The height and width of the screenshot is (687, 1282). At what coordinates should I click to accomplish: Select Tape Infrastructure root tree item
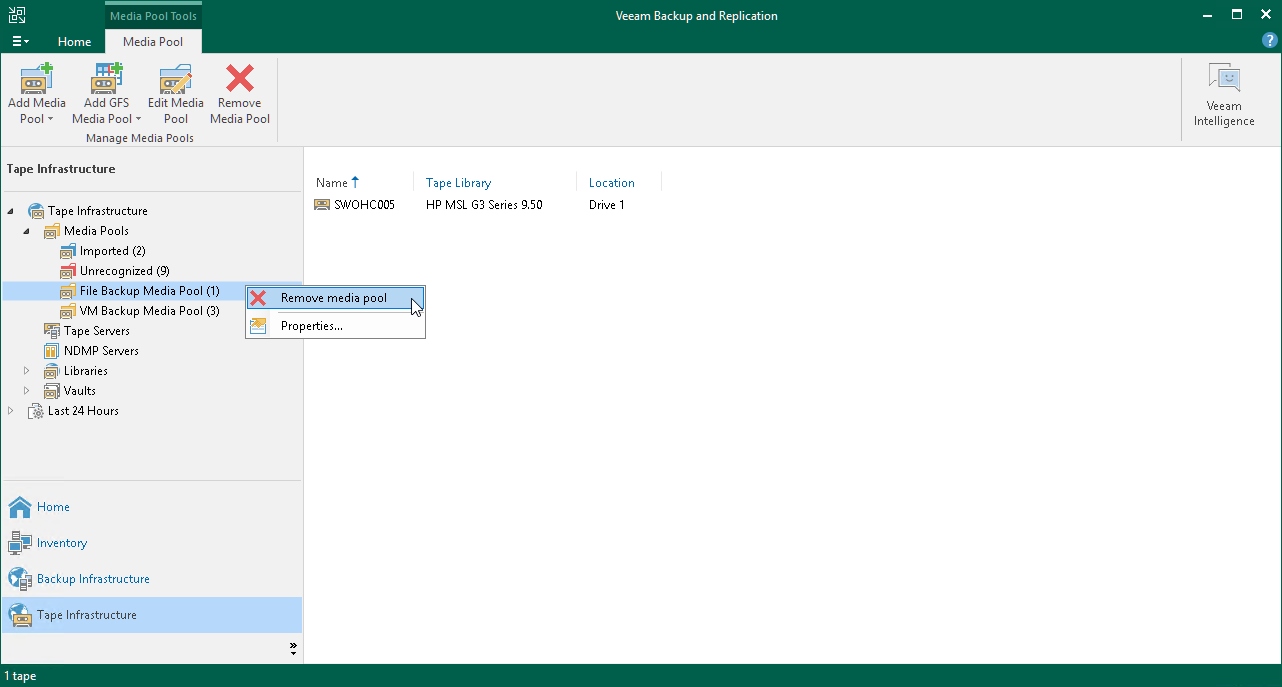(x=97, y=211)
